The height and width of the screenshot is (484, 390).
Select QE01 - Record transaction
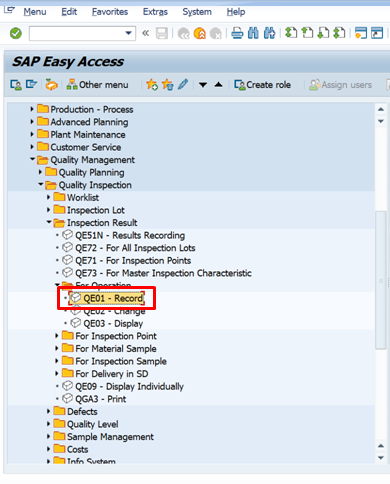tap(113, 298)
